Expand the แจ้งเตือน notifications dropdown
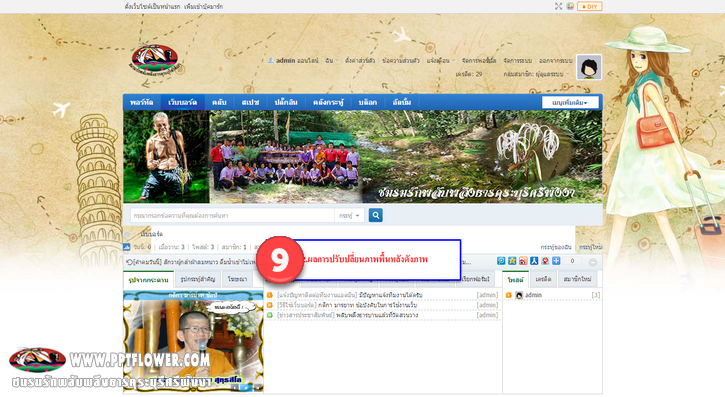The width and height of the screenshot is (725, 397). click(x=441, y=61)
